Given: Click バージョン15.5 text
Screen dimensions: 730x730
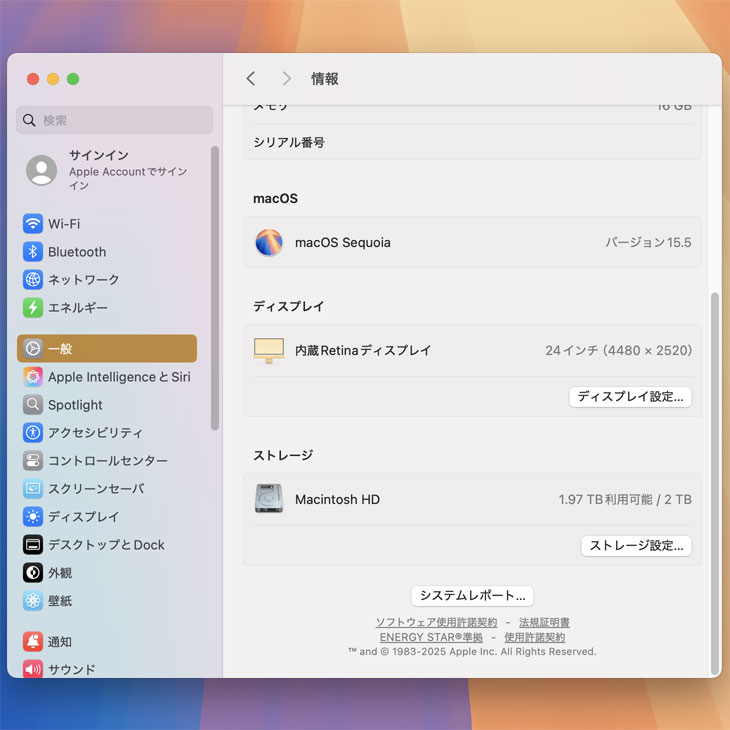Looking at the screenshot, I should [x=648, y=242].
